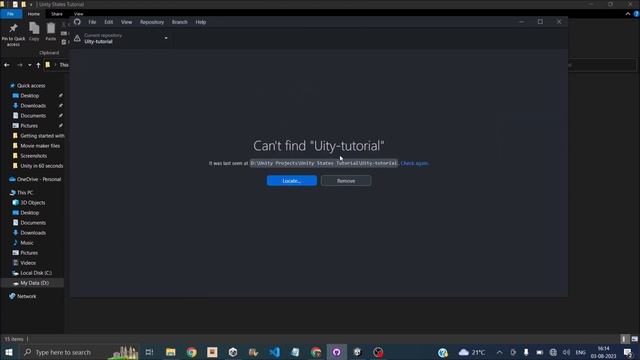Open the Branch menu
Image resolution: width=640 pixels, height=360 pixels.
coord(180,22)
